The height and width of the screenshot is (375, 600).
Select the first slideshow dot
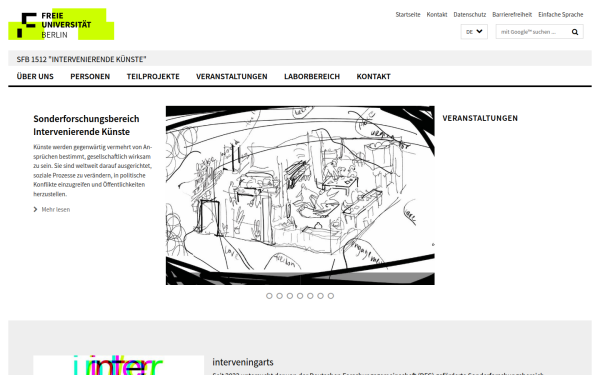(x=269, y=296)
